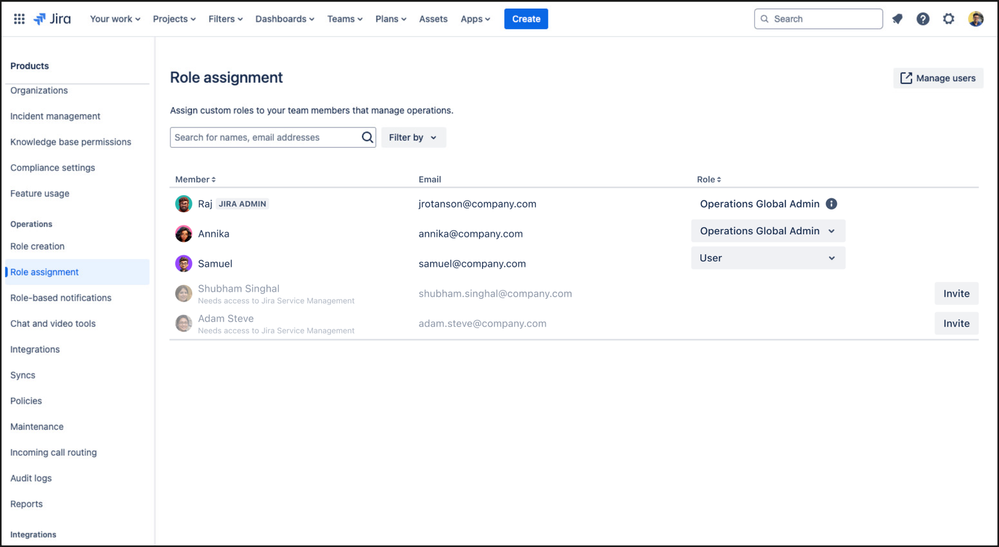Open Samuel's User role dropdown
This screenshot has height=547, width=999.
[x=768, y=258]
